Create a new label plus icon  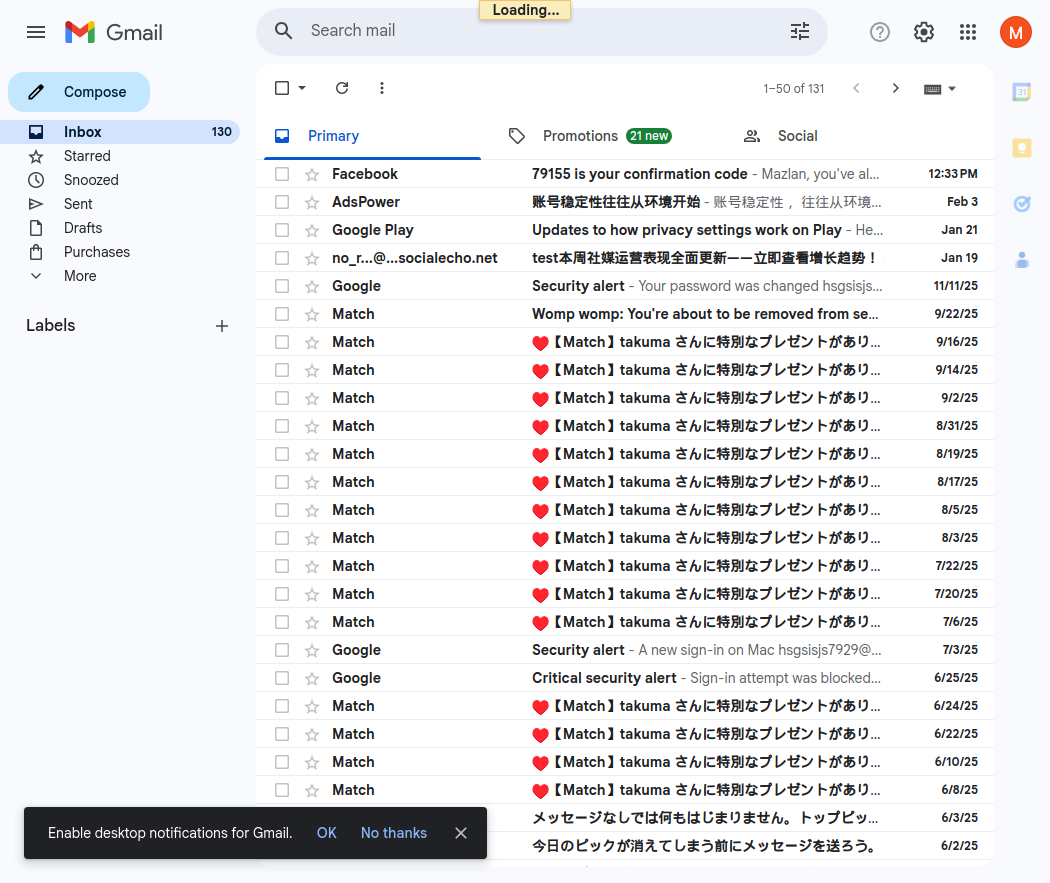[x=222, y=326]
